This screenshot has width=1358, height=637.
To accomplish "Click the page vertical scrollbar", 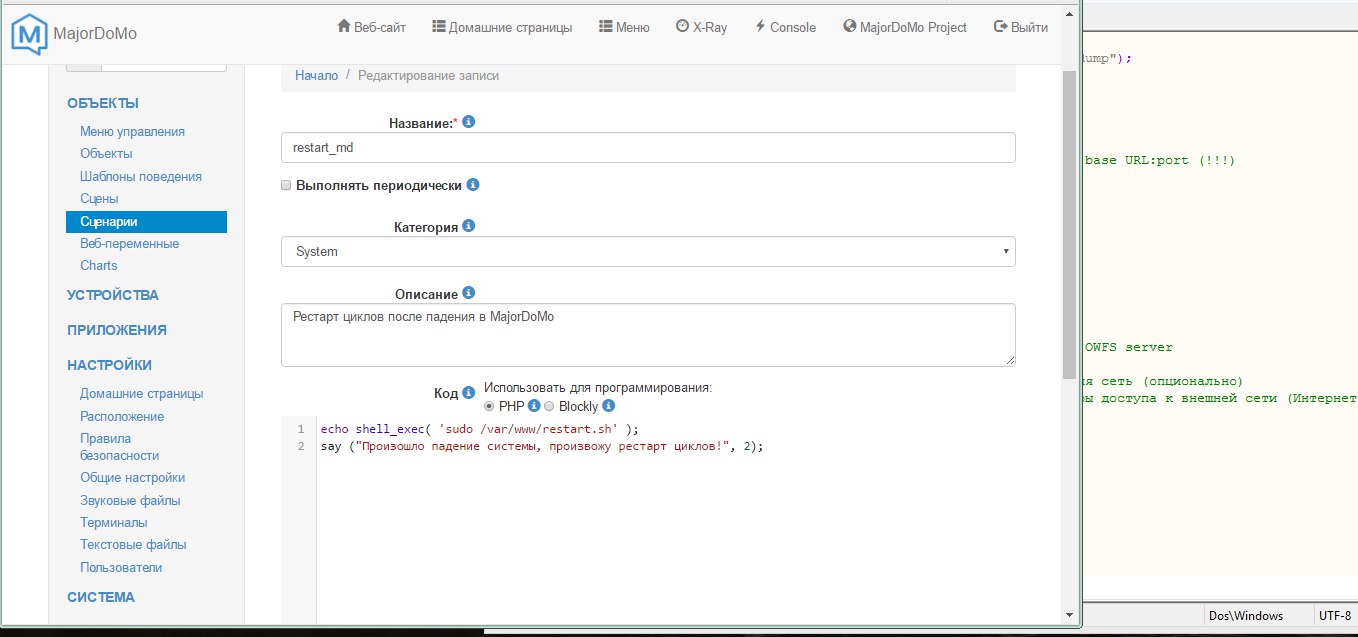I will tap(1069, 200).
